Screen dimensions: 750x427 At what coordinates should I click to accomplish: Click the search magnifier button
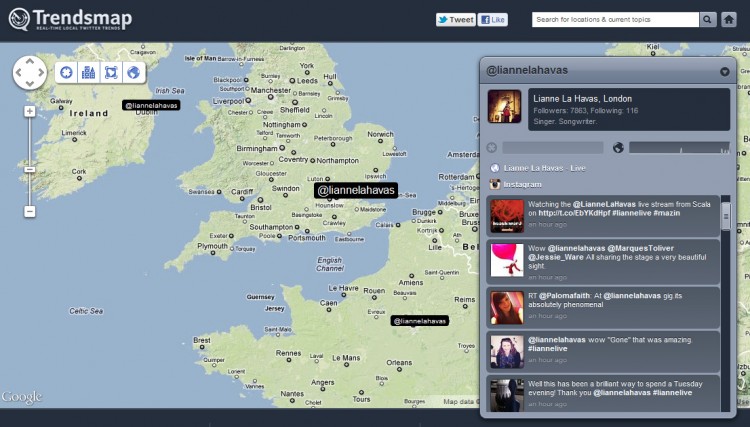(707, 20)
